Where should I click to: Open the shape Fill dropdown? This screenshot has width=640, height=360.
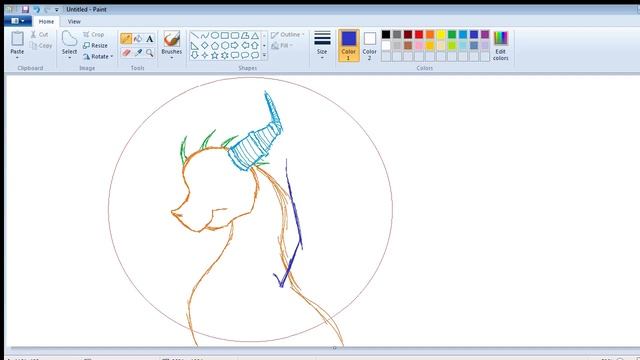click(282, 46)
